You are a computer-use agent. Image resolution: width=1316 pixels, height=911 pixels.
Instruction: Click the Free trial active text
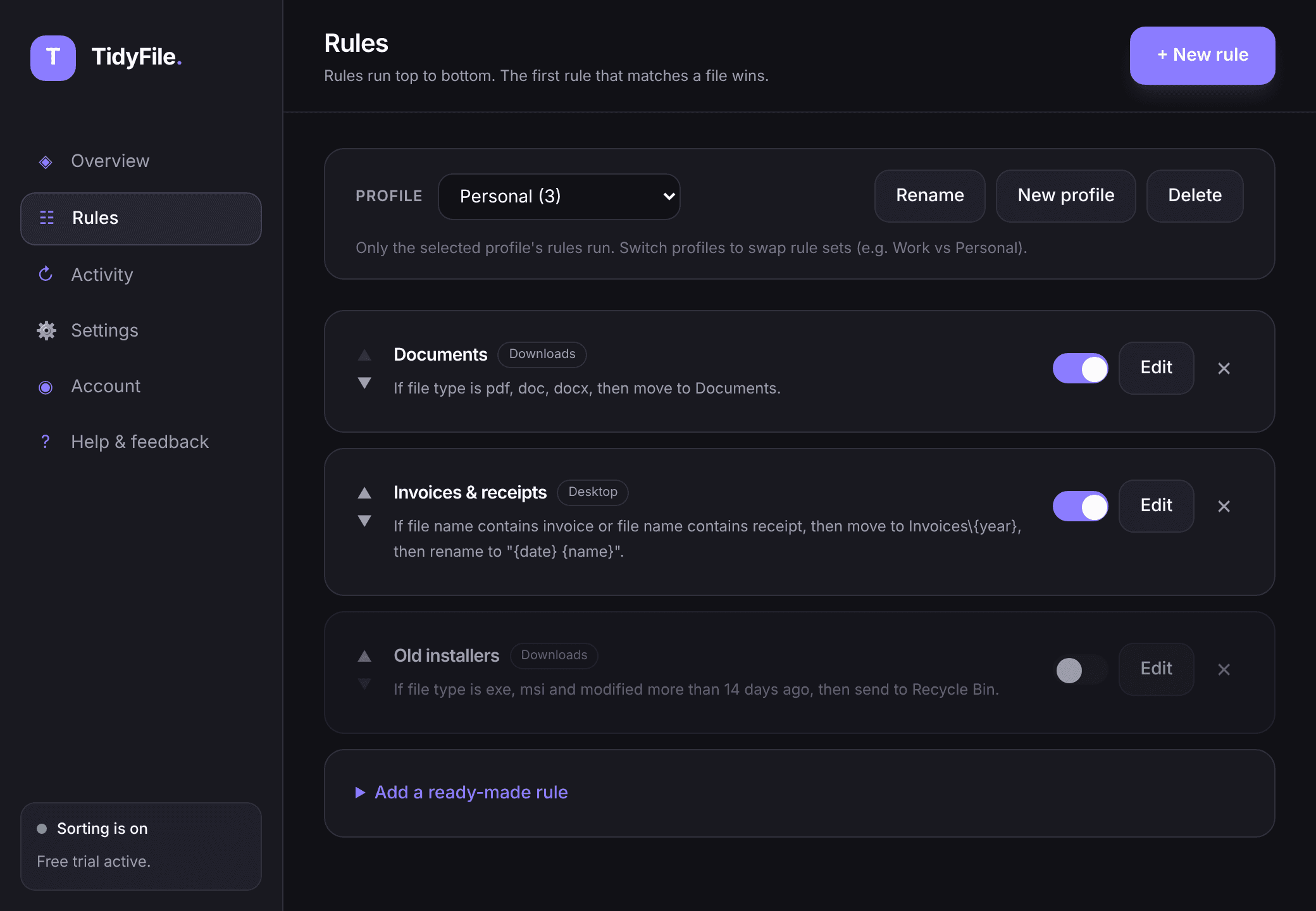coord(94,862)
